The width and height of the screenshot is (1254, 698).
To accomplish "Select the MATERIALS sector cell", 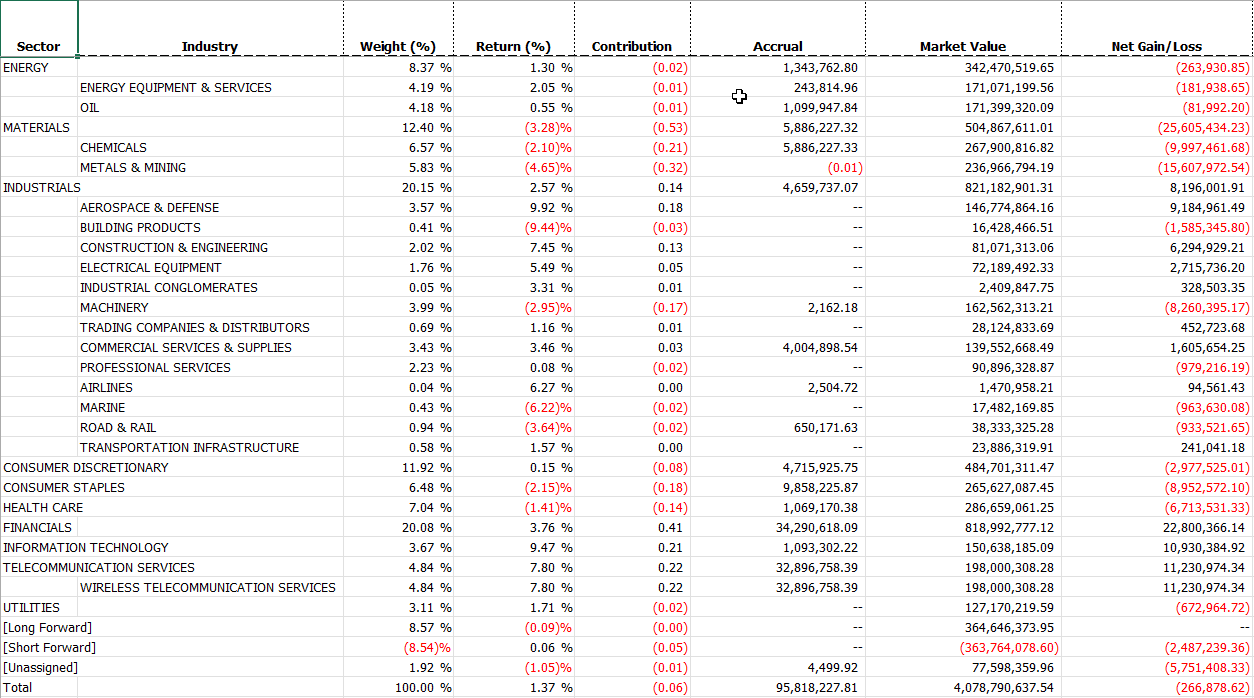I will tap(37, 128).
